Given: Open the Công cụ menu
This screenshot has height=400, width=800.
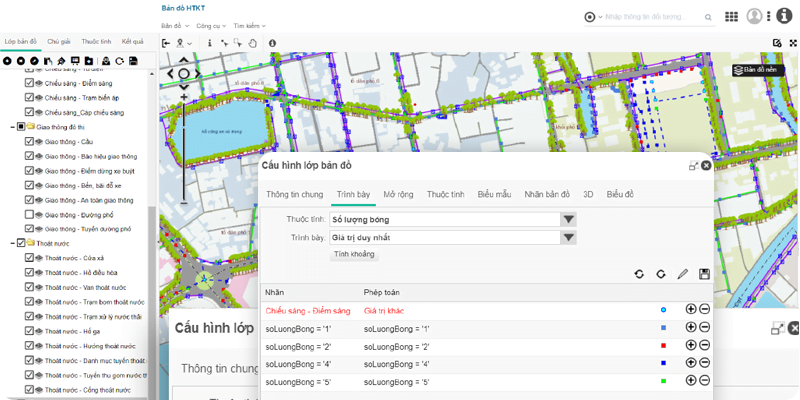Looking at the screenshot, I should click(211, 24).
